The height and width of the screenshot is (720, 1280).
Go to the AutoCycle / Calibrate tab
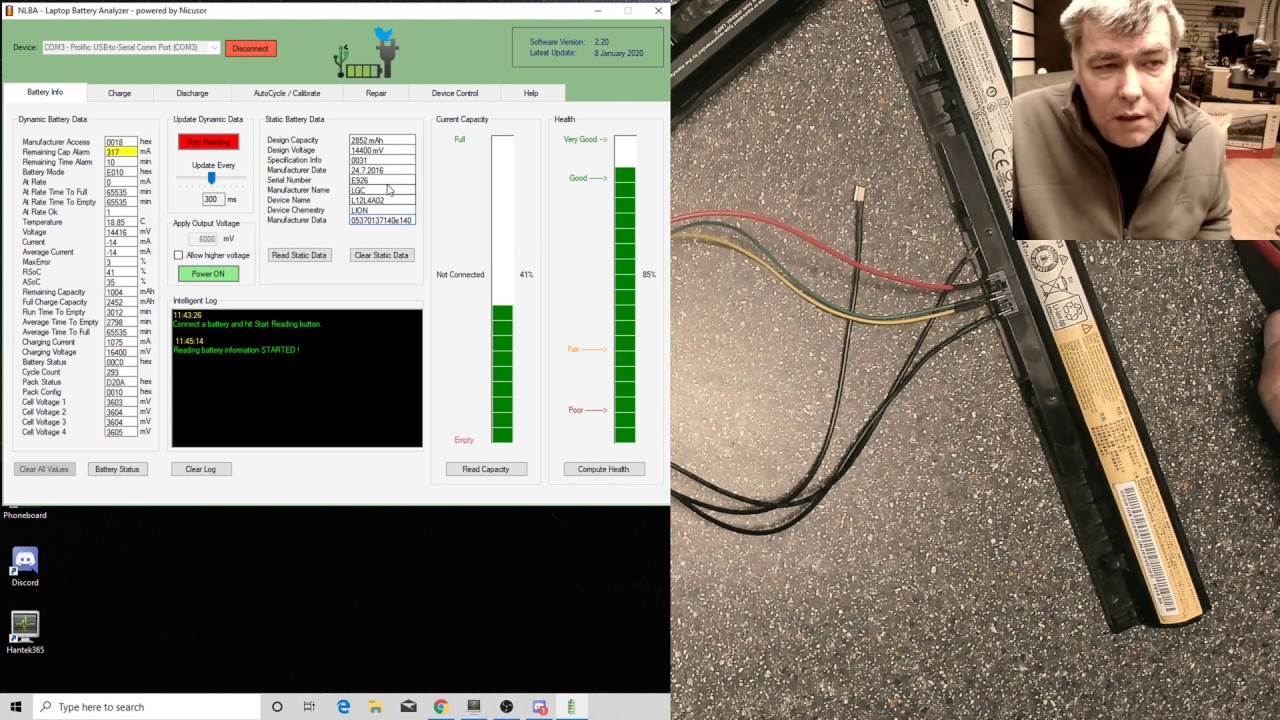pyautogui.click(x=287, y=93)
